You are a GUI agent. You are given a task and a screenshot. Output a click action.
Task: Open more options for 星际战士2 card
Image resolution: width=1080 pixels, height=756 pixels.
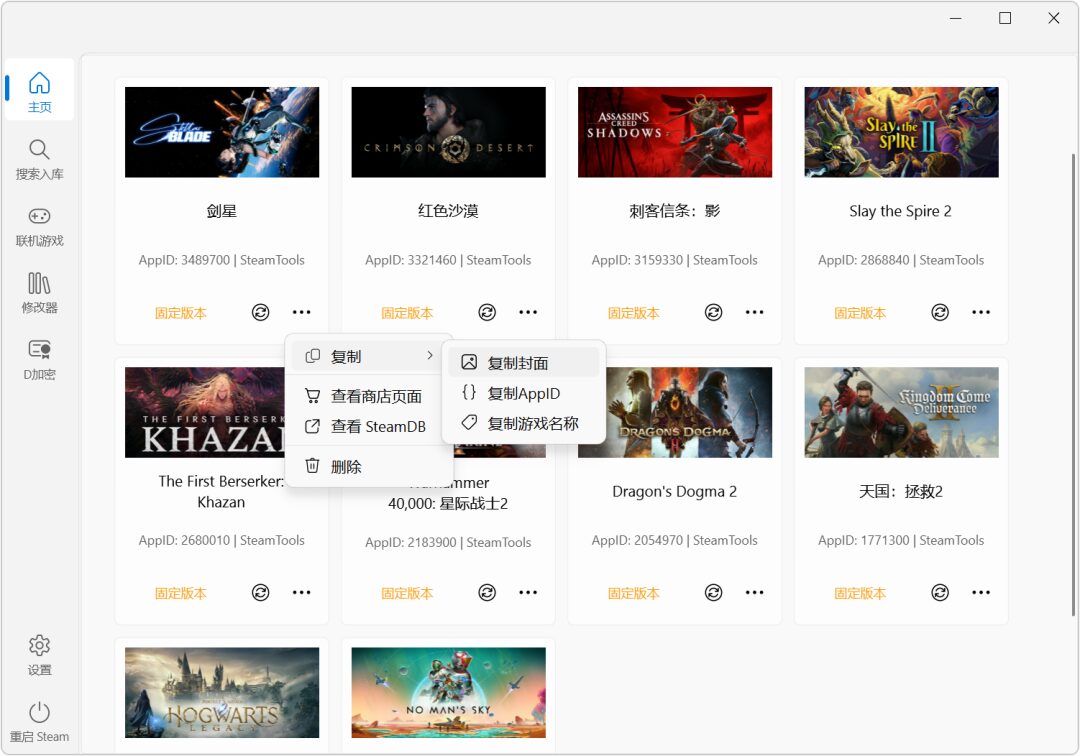(528, 593)
